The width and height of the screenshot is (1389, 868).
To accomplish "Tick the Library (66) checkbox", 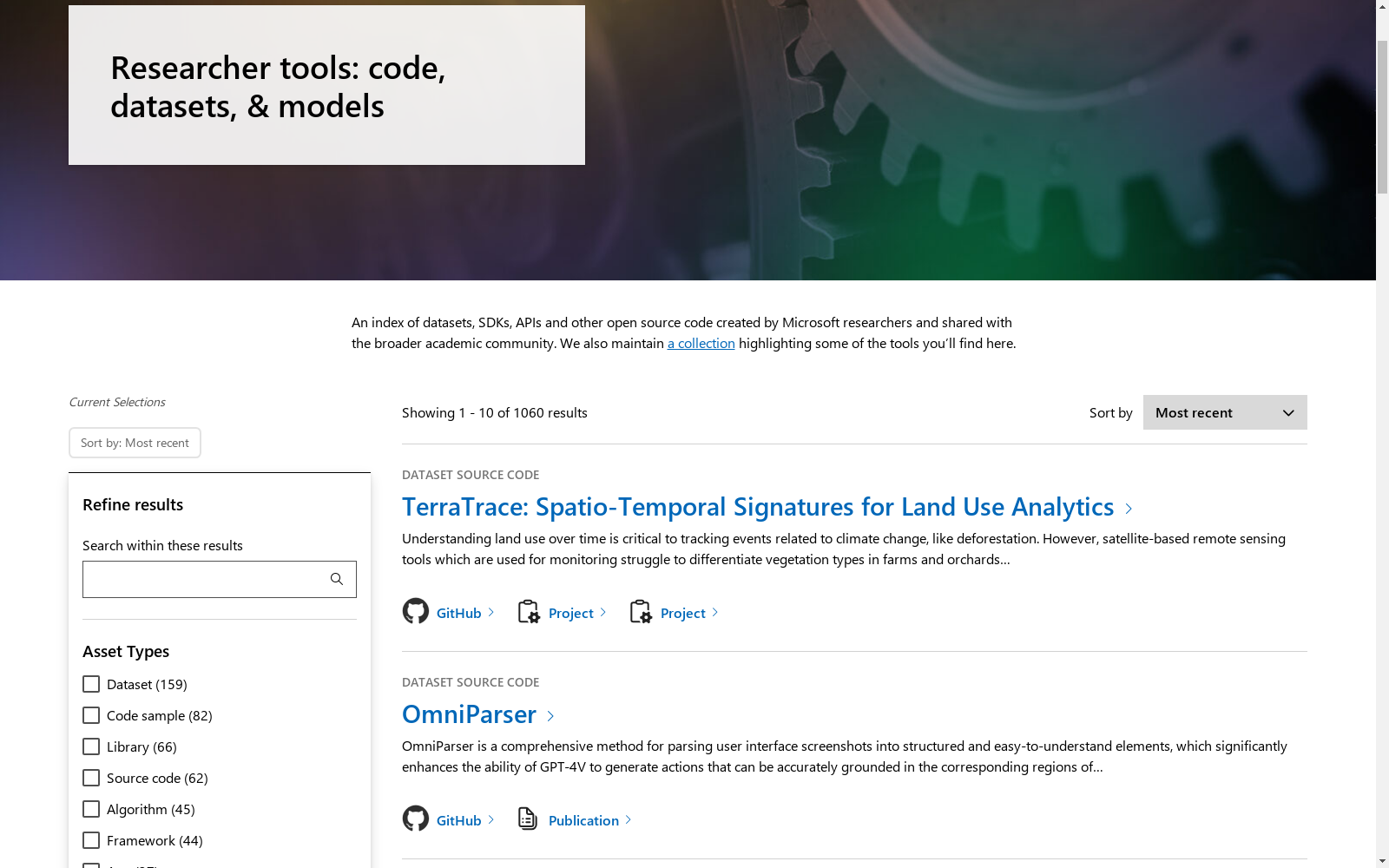I will [x=91, y=746].
